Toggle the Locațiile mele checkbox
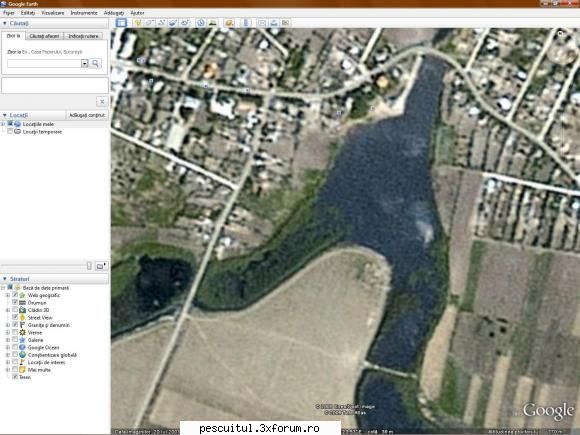The image size is (580, 435). (x=10, y=124)
